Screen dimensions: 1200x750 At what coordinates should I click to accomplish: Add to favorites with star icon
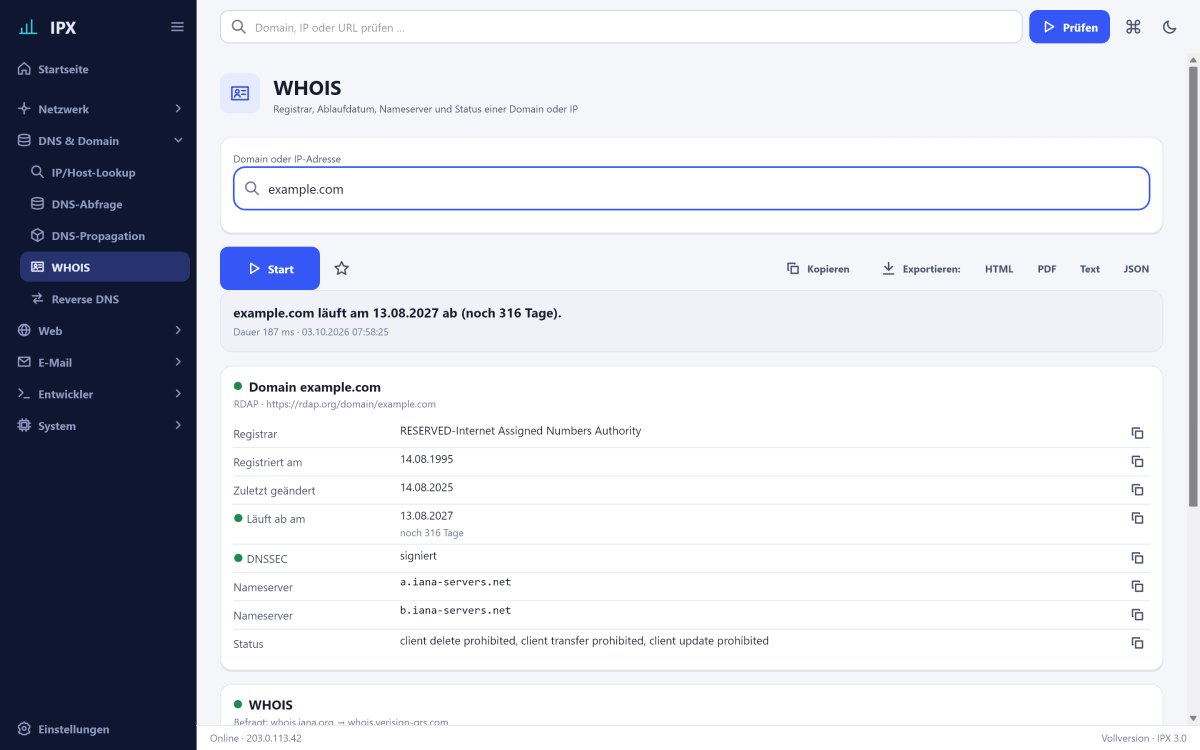click(x=341, y=268)
